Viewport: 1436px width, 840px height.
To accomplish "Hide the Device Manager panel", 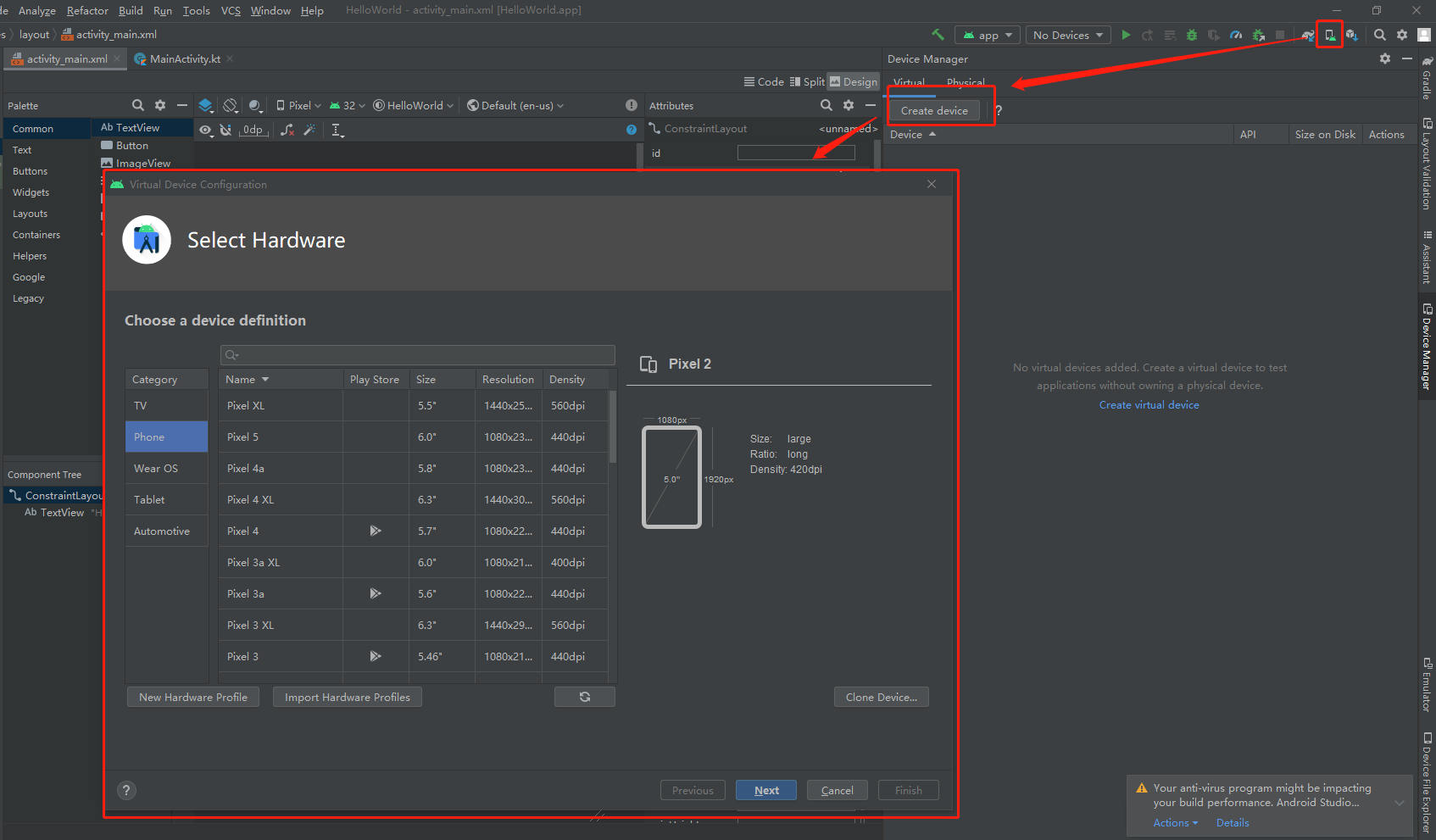I will [x=1407, y=58].
